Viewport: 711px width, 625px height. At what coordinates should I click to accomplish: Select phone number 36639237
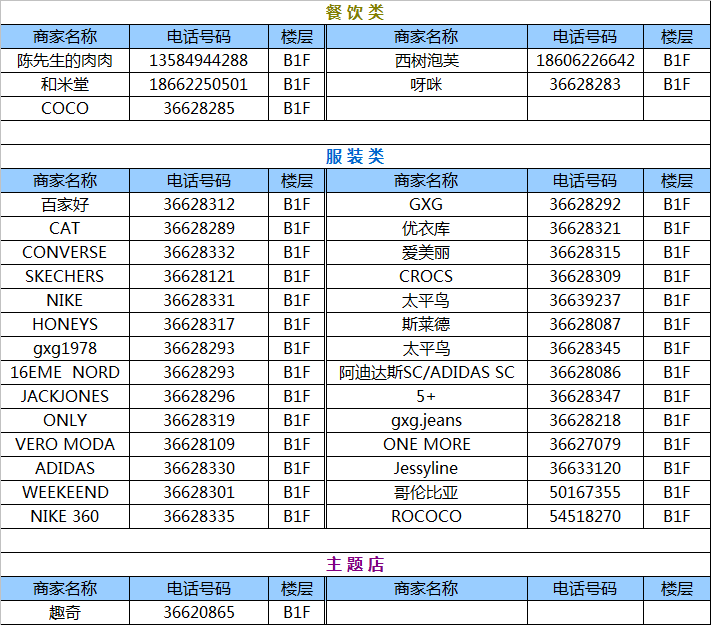coord(585,300)
